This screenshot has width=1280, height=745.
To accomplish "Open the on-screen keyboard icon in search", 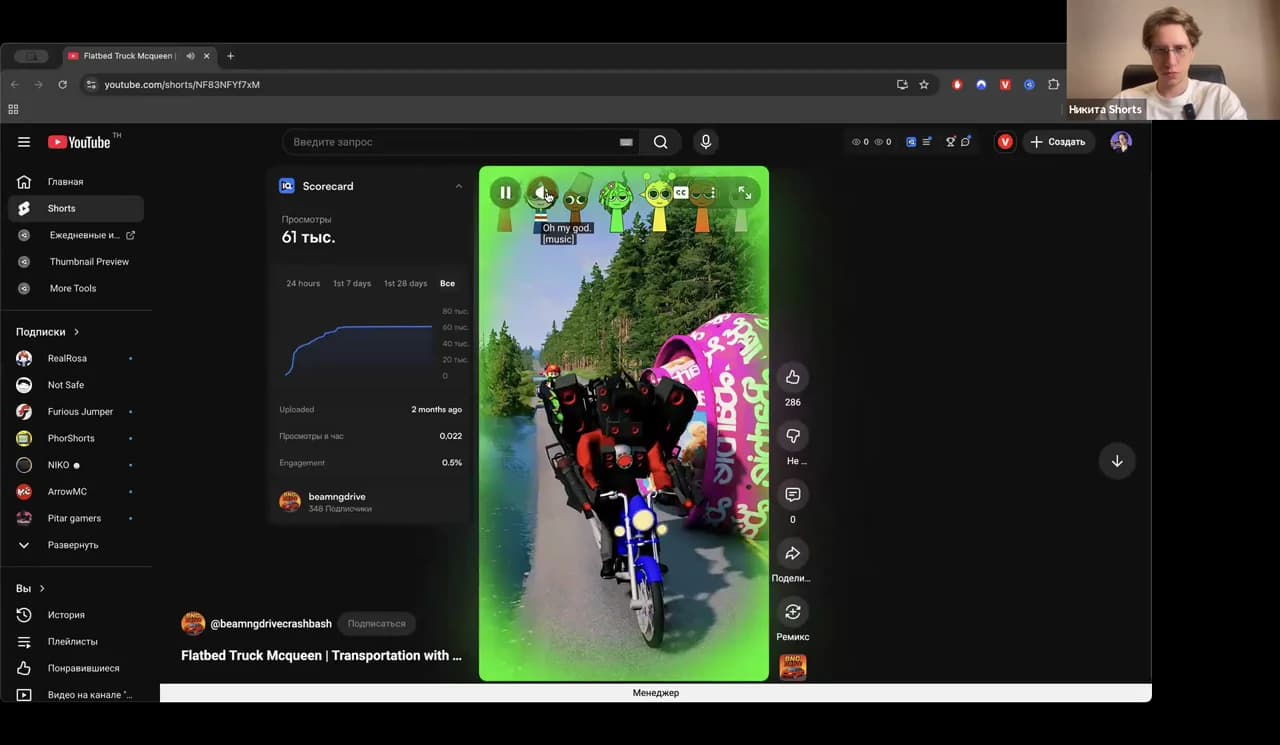I will 626,142.
